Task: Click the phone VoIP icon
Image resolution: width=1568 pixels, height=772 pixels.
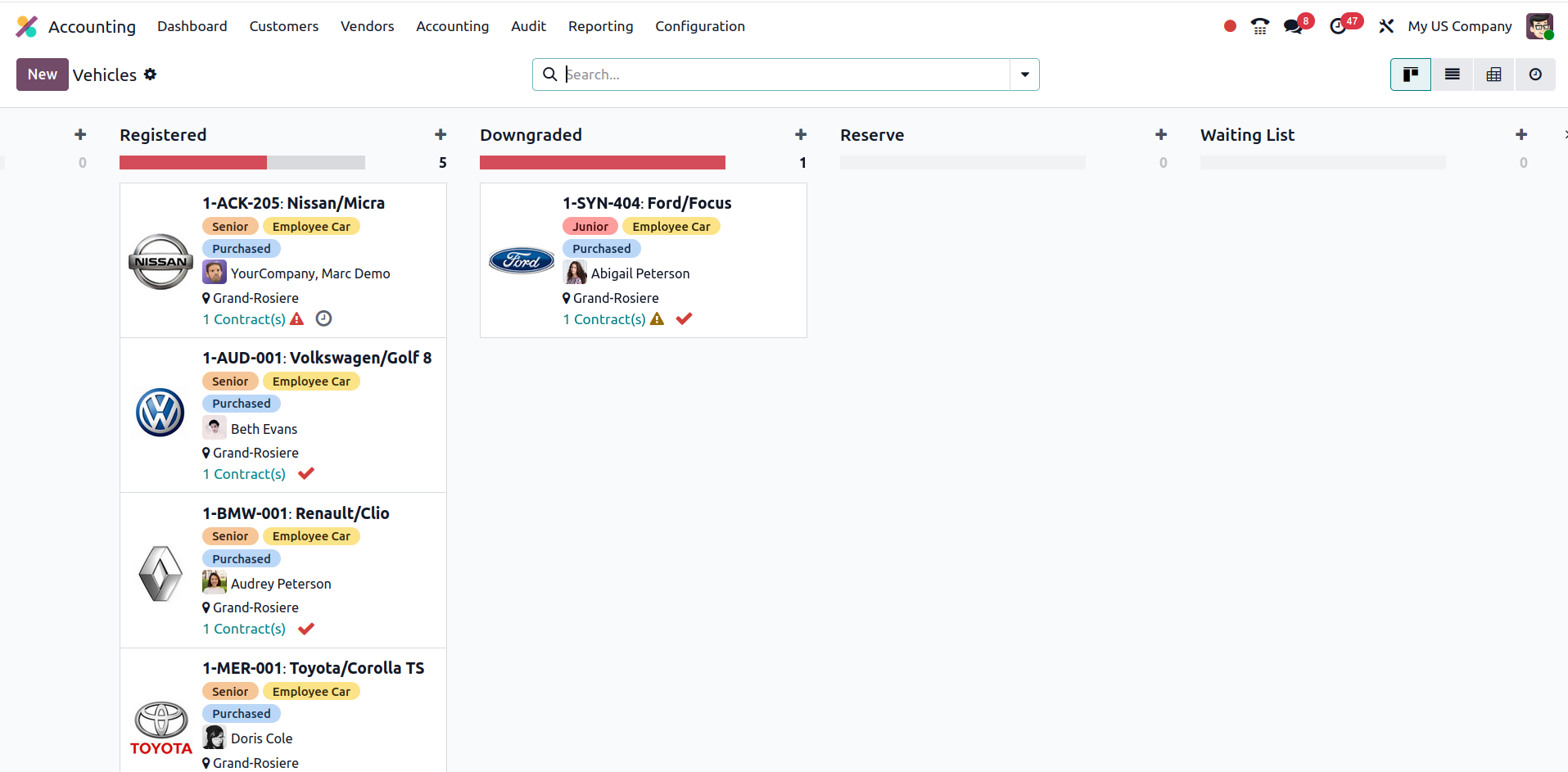Action: (1259, 26)
